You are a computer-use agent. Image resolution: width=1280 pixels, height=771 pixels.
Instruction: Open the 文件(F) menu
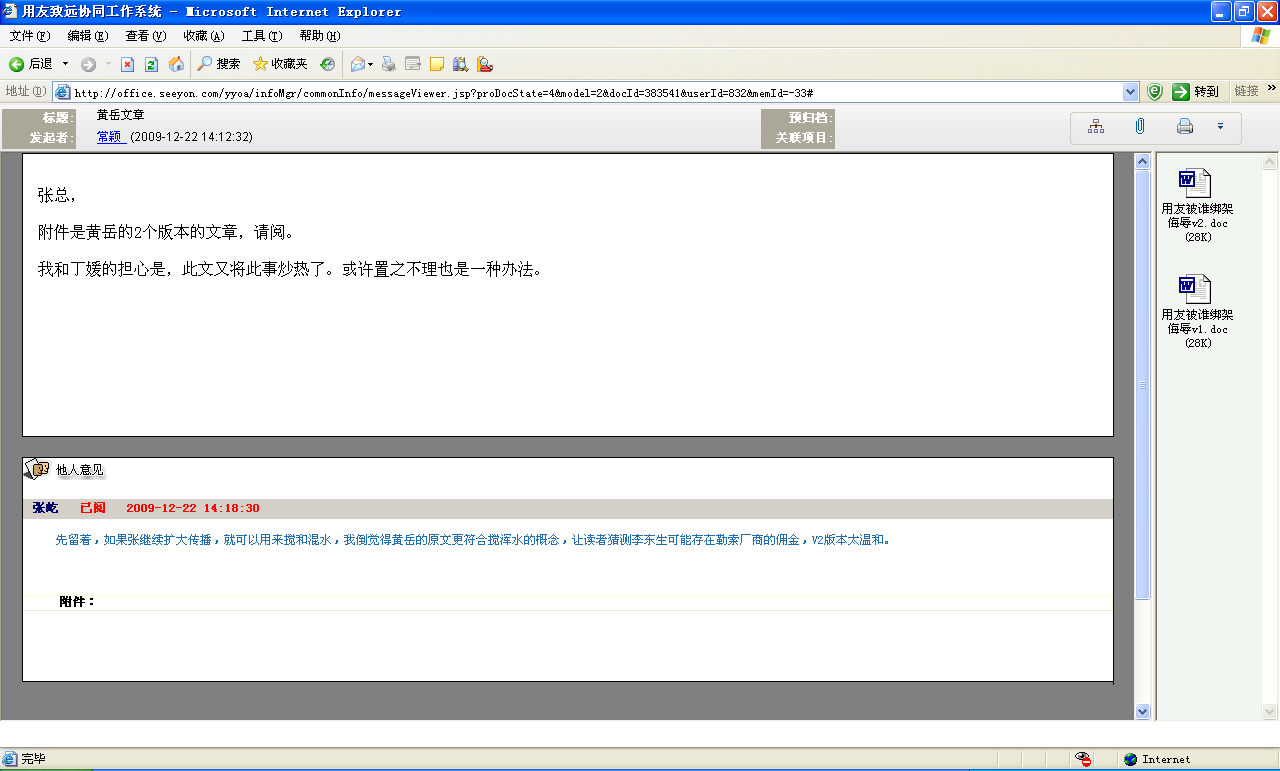point(29,36)
